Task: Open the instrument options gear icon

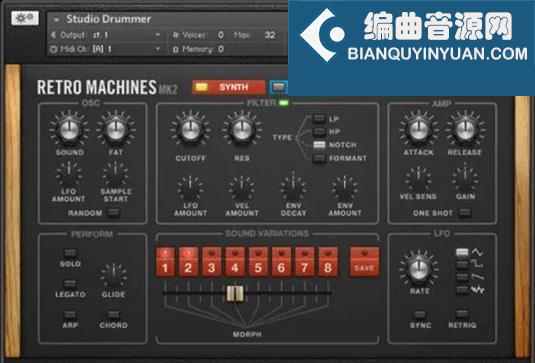Action: [x=25, y=18]
